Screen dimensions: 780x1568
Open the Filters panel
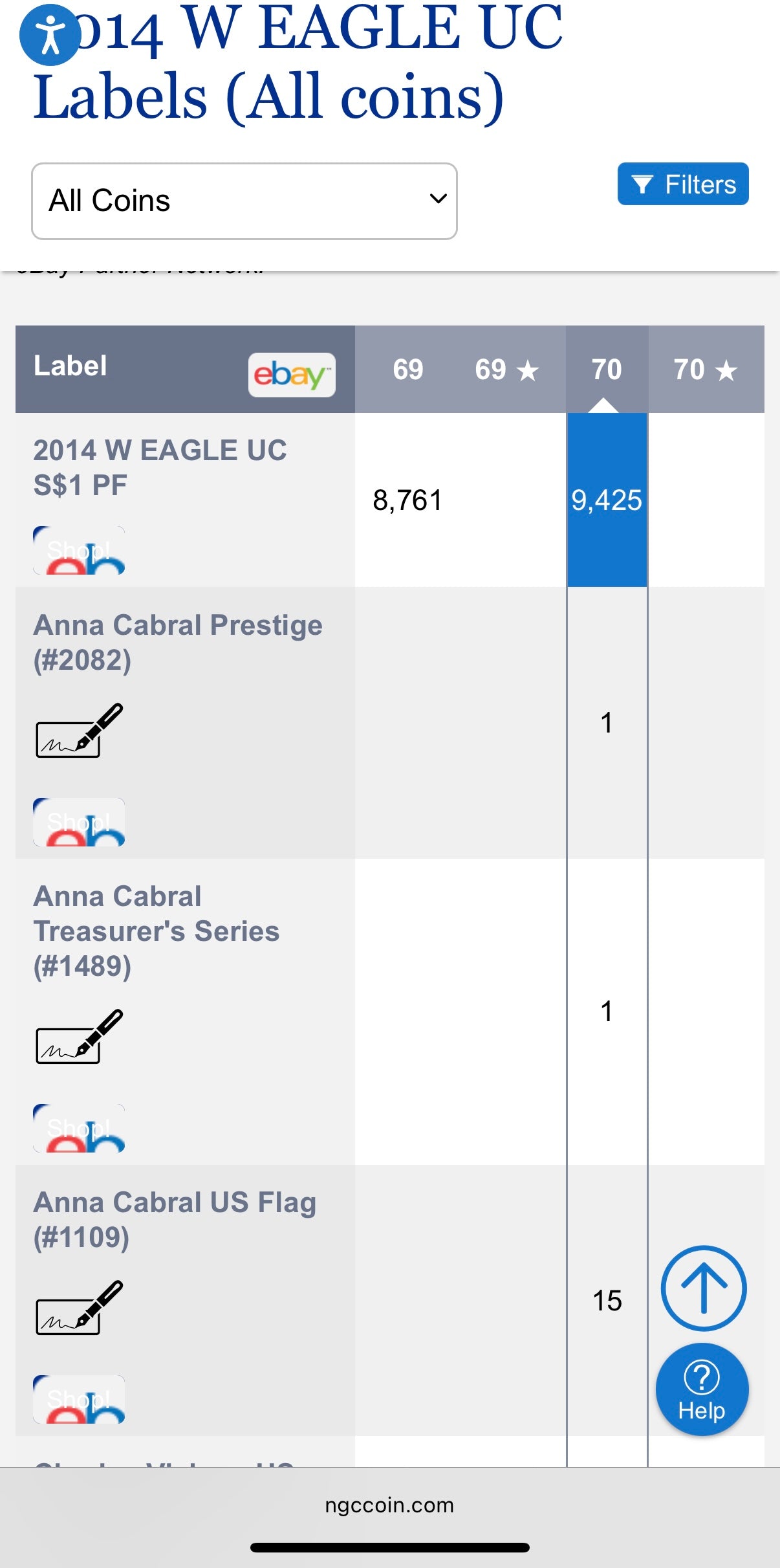pyautogui.click(x=682, y=184)
